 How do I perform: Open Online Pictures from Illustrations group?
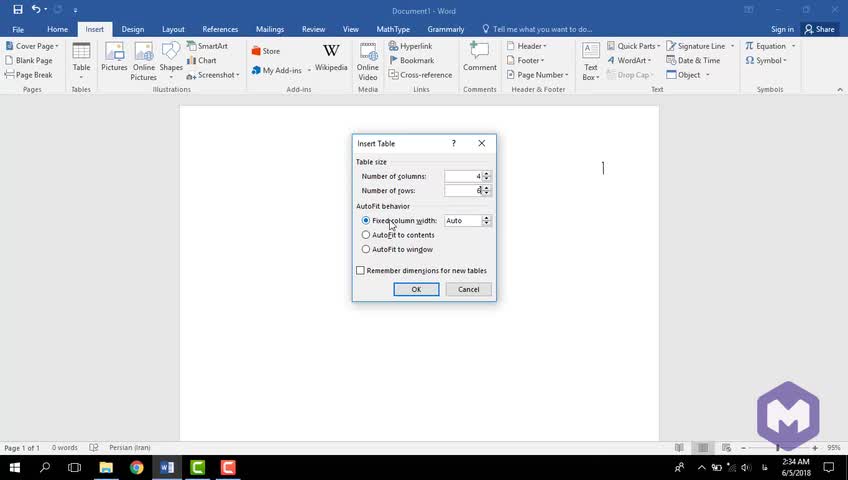[144, 61]
